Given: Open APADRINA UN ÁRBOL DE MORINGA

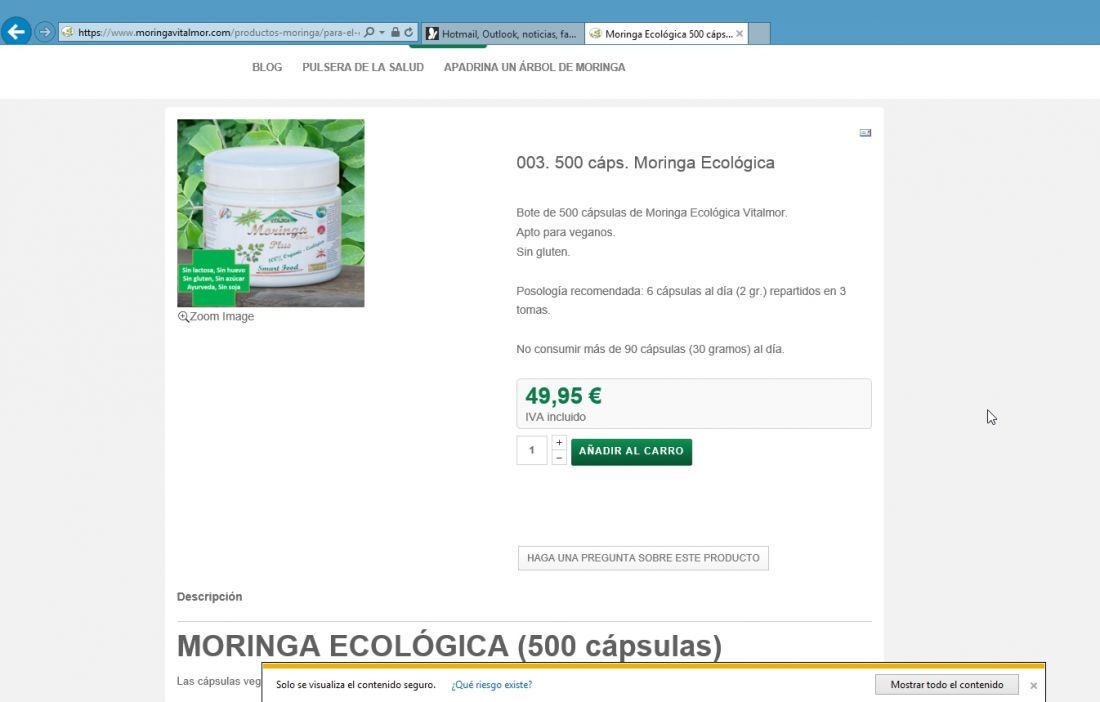Looking at the screenshot, I should tap(535, 67).
